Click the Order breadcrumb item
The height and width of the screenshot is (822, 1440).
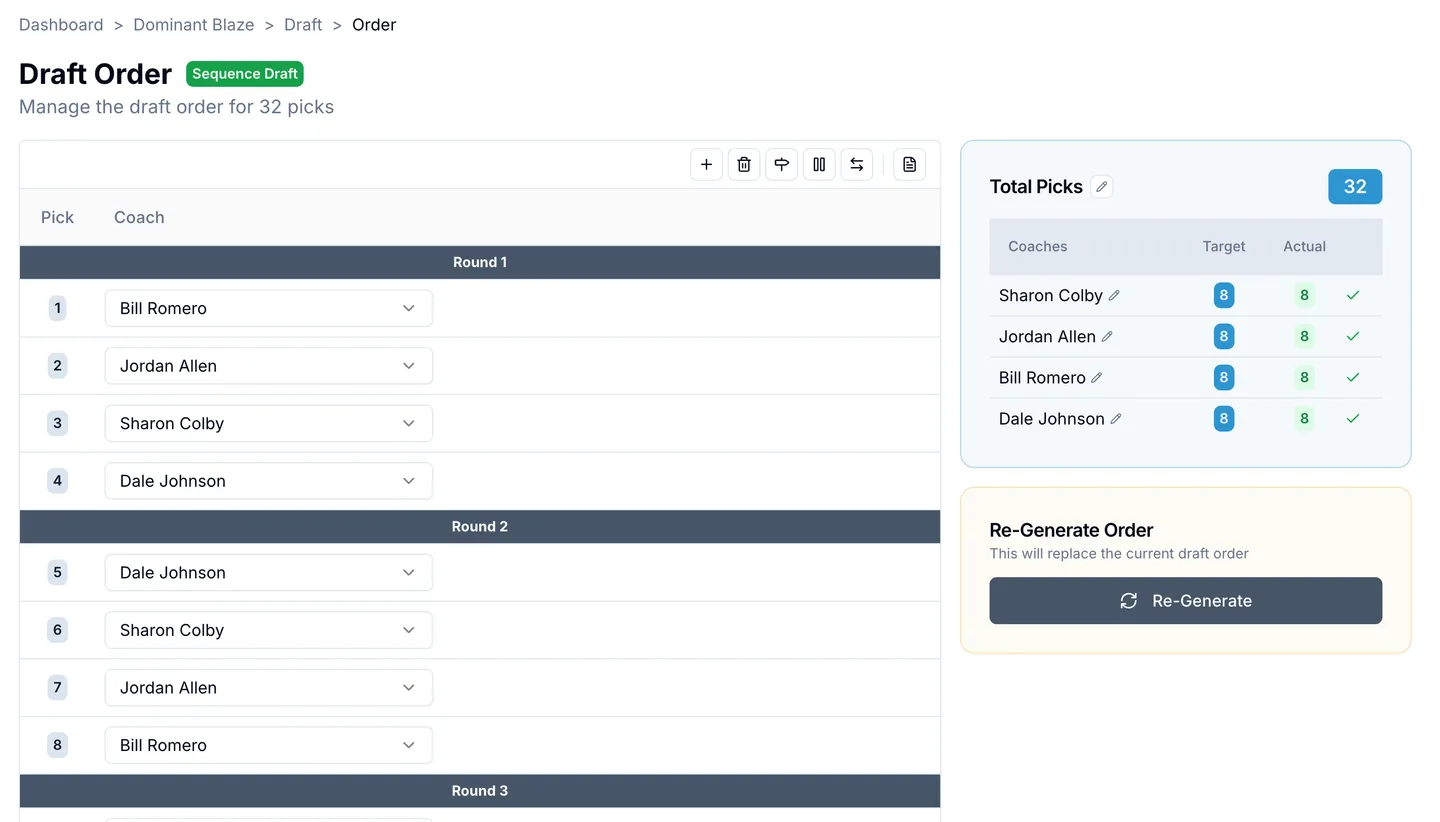click(374, 25)
